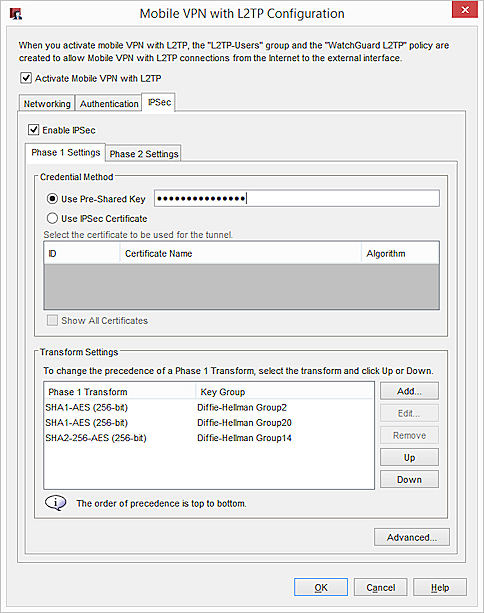Click the Remove transform button
The image size is (484, 613).
coord(409,435)
